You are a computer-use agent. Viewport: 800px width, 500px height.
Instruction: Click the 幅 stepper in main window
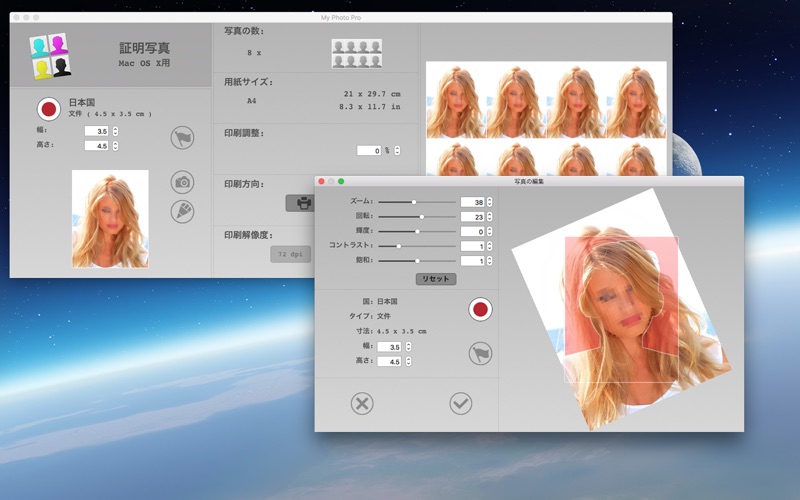(115, 131)
